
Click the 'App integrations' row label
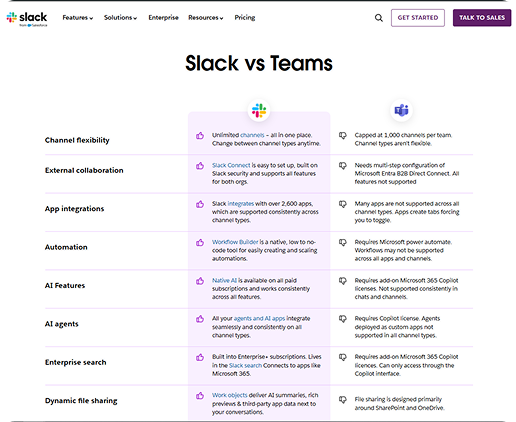(x=74, y=209)
